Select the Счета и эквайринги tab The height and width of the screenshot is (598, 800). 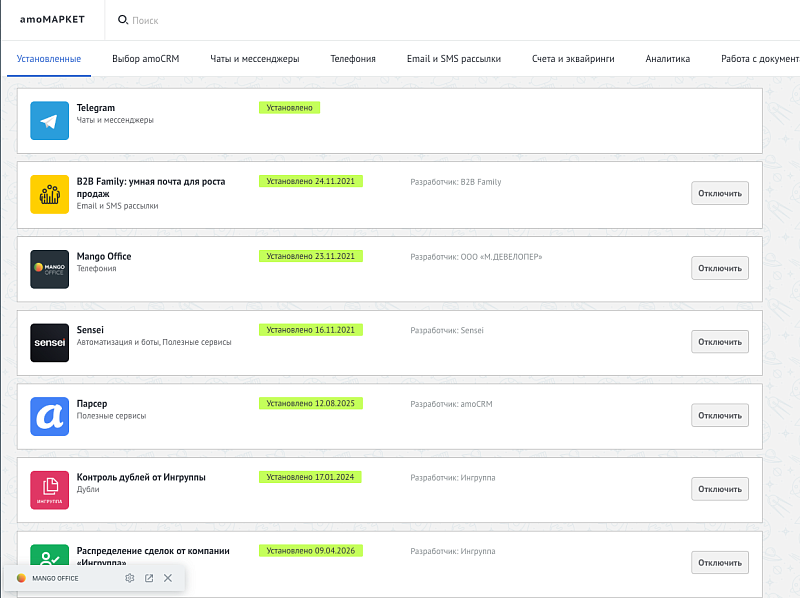573,59
